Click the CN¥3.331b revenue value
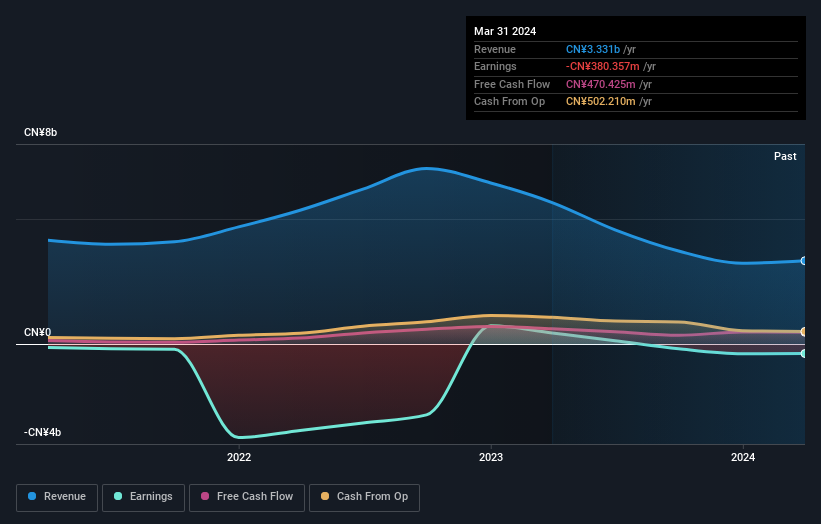821x524 pixels. click(593, 49)
